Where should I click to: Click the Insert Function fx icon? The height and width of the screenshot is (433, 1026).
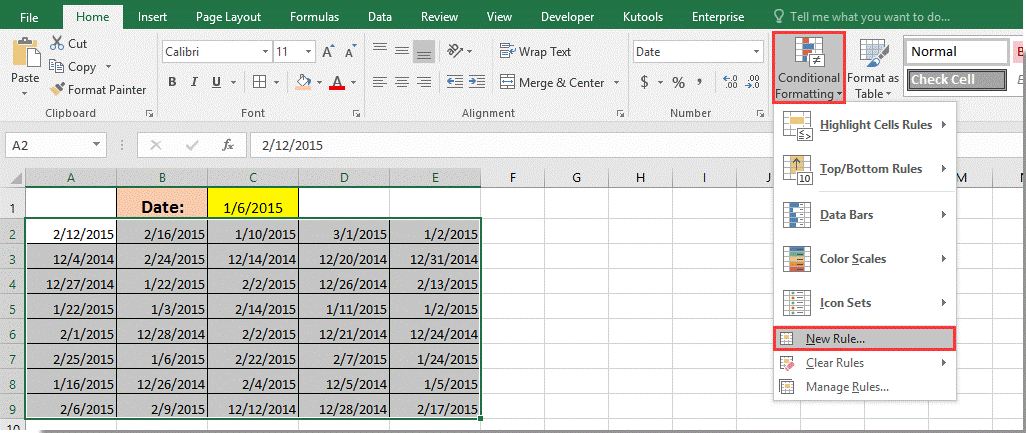228,145
